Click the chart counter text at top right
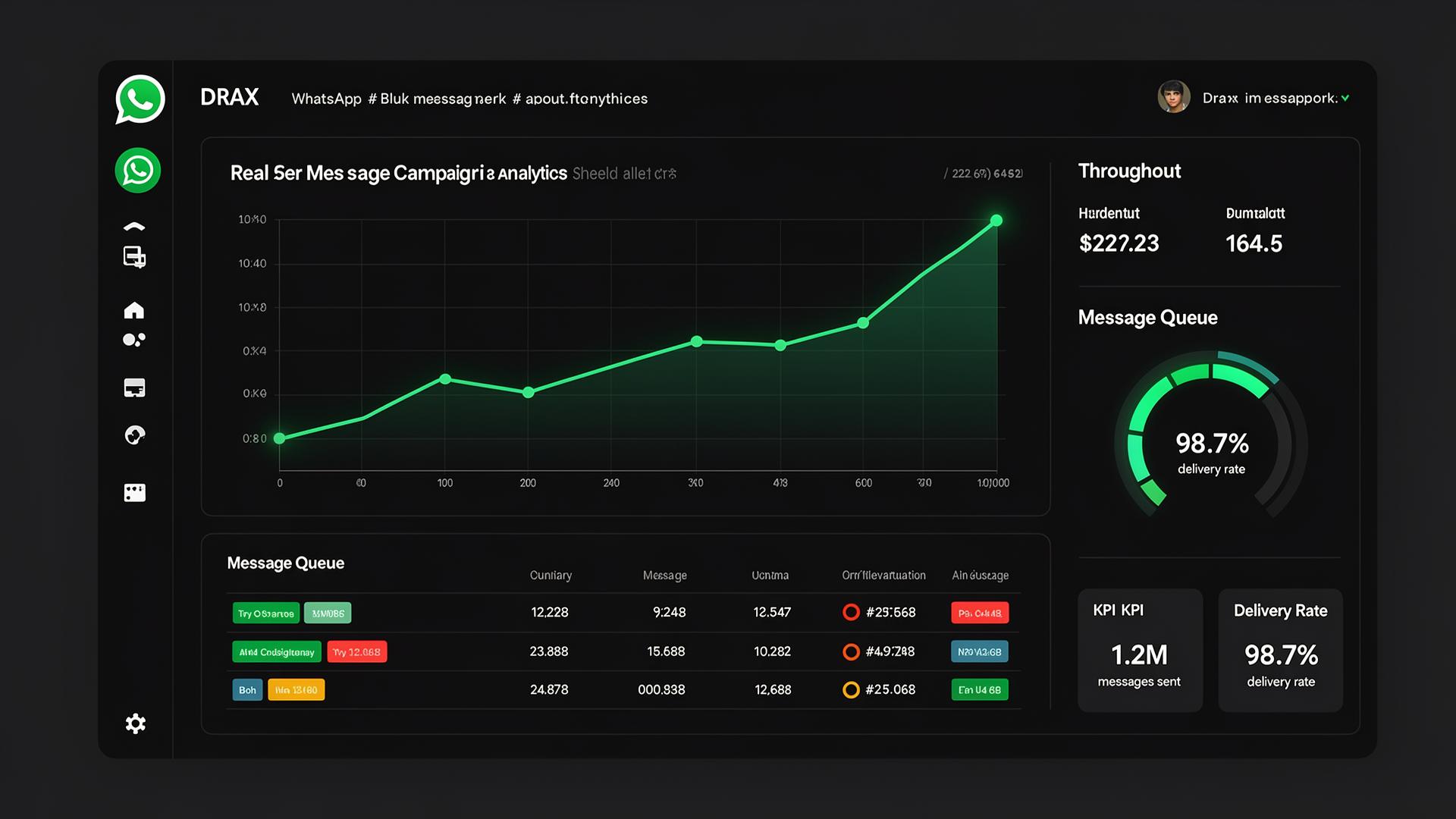The image size is (1456, 819). [983, 174]
